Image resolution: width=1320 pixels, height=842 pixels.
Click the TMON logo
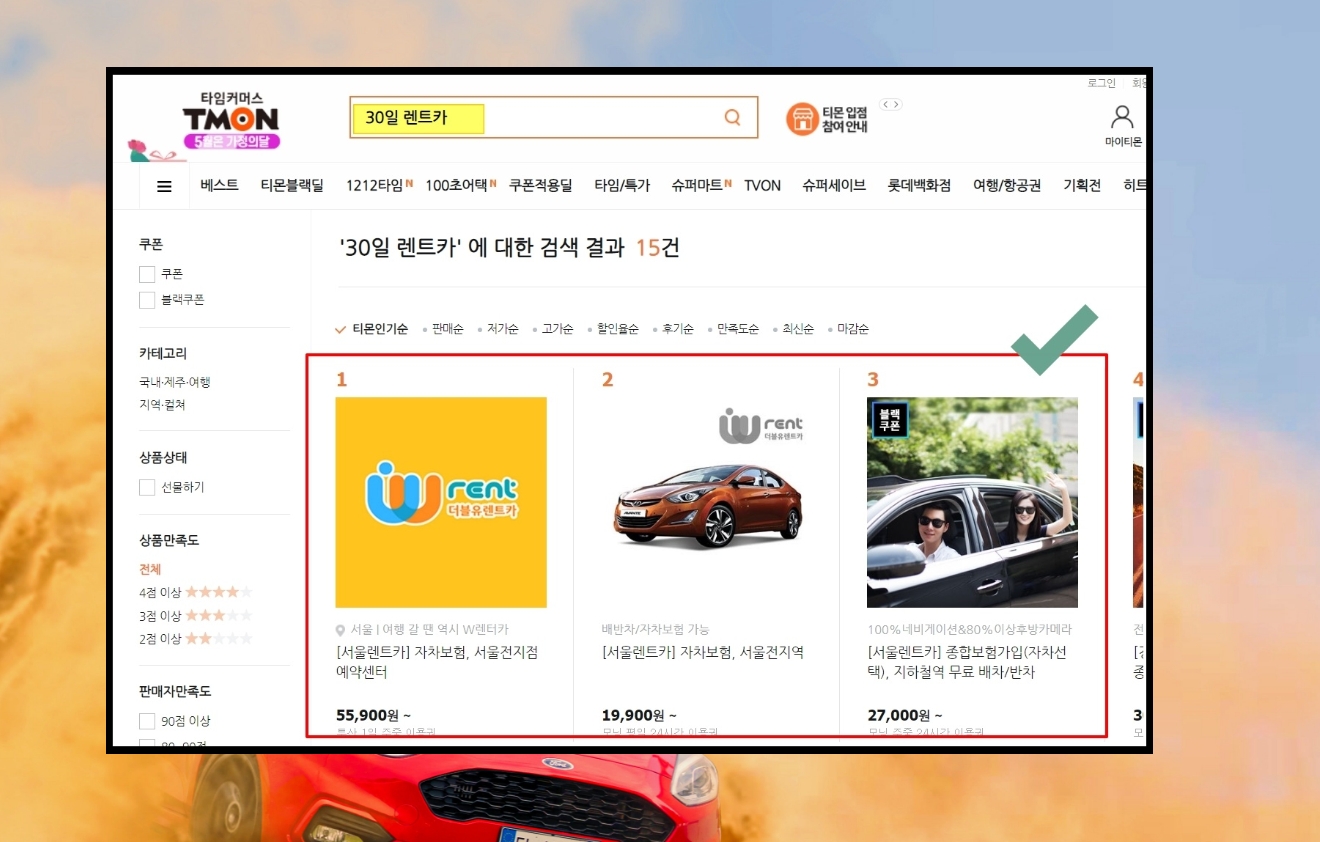pyautogui.click(x=230, y=119)
